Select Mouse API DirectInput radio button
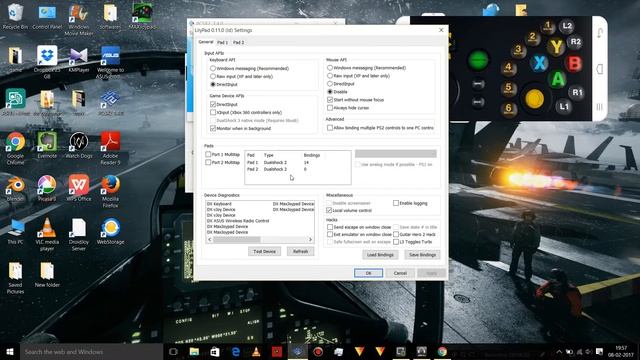Viewport: 640px width, 360px height. click(x=330, y=84)
